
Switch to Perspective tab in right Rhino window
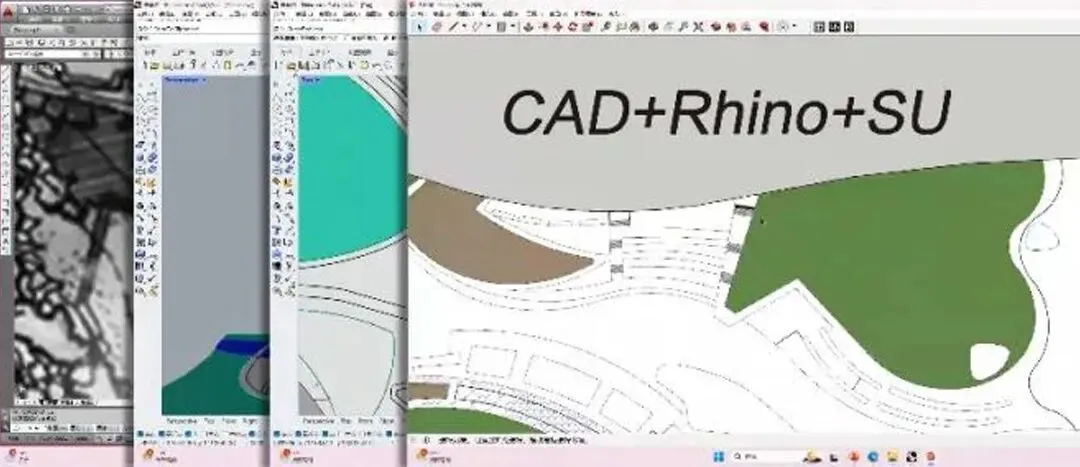pyautogui.click(x=318, y=422)
